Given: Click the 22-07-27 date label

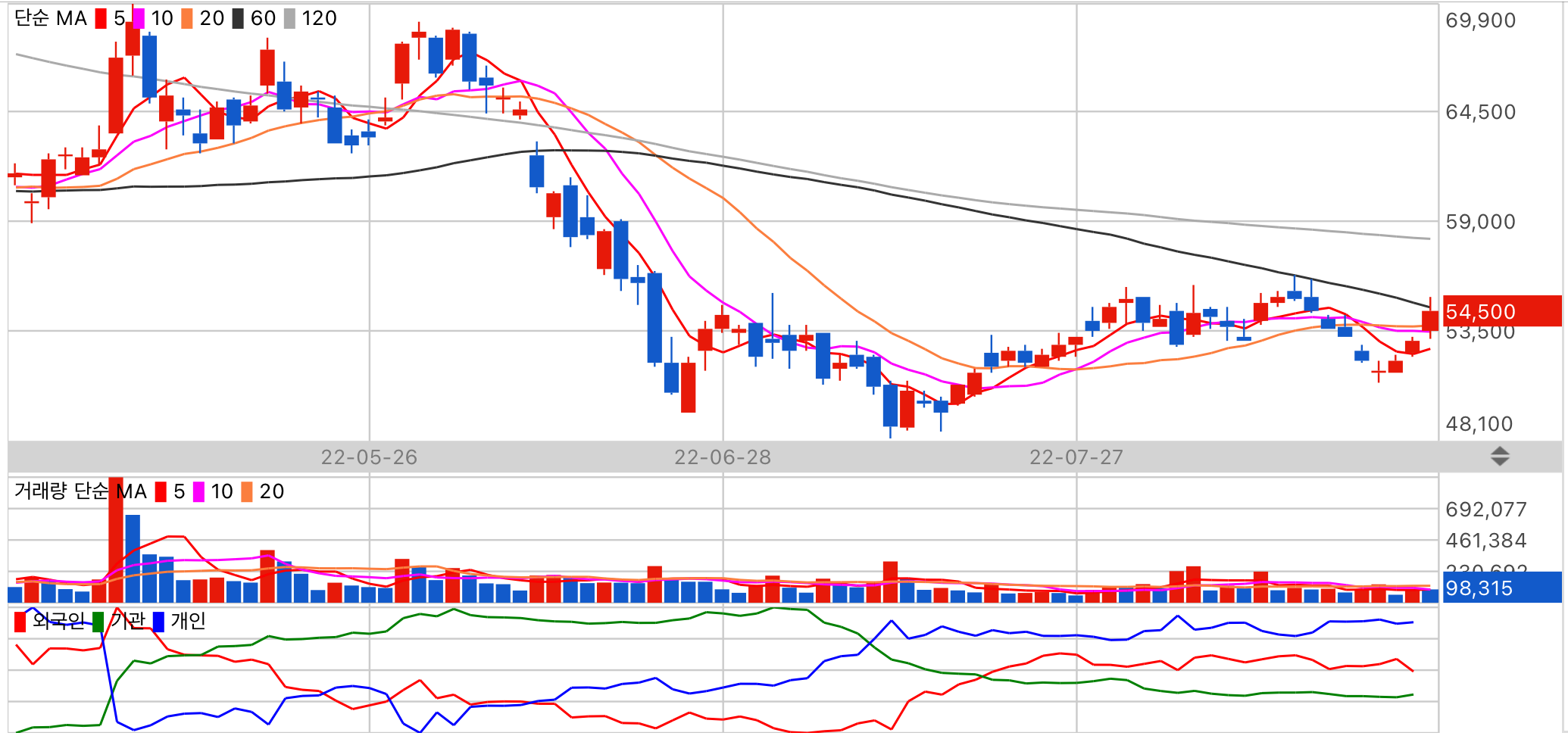Looking at the screenshot, I should point(1076,457).
